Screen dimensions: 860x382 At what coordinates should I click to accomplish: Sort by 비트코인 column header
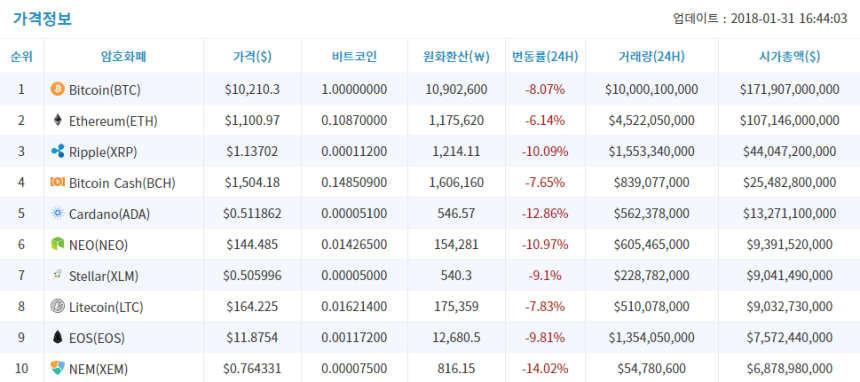354,56
